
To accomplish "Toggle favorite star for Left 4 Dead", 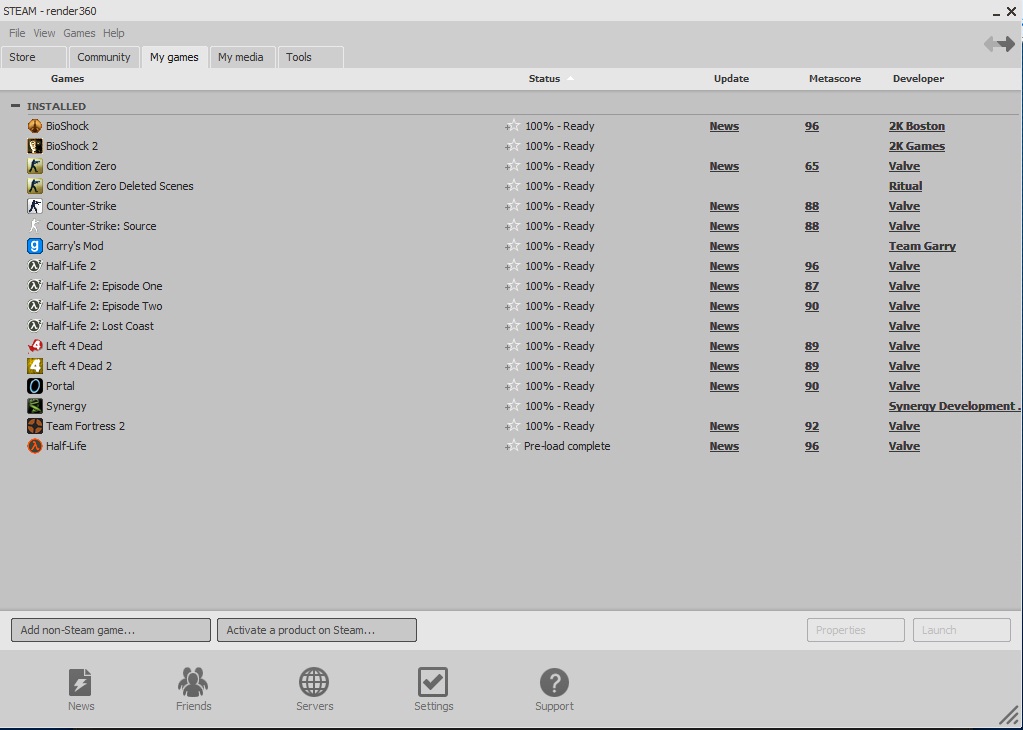I will pyautogui.click(x=513, y=346).
